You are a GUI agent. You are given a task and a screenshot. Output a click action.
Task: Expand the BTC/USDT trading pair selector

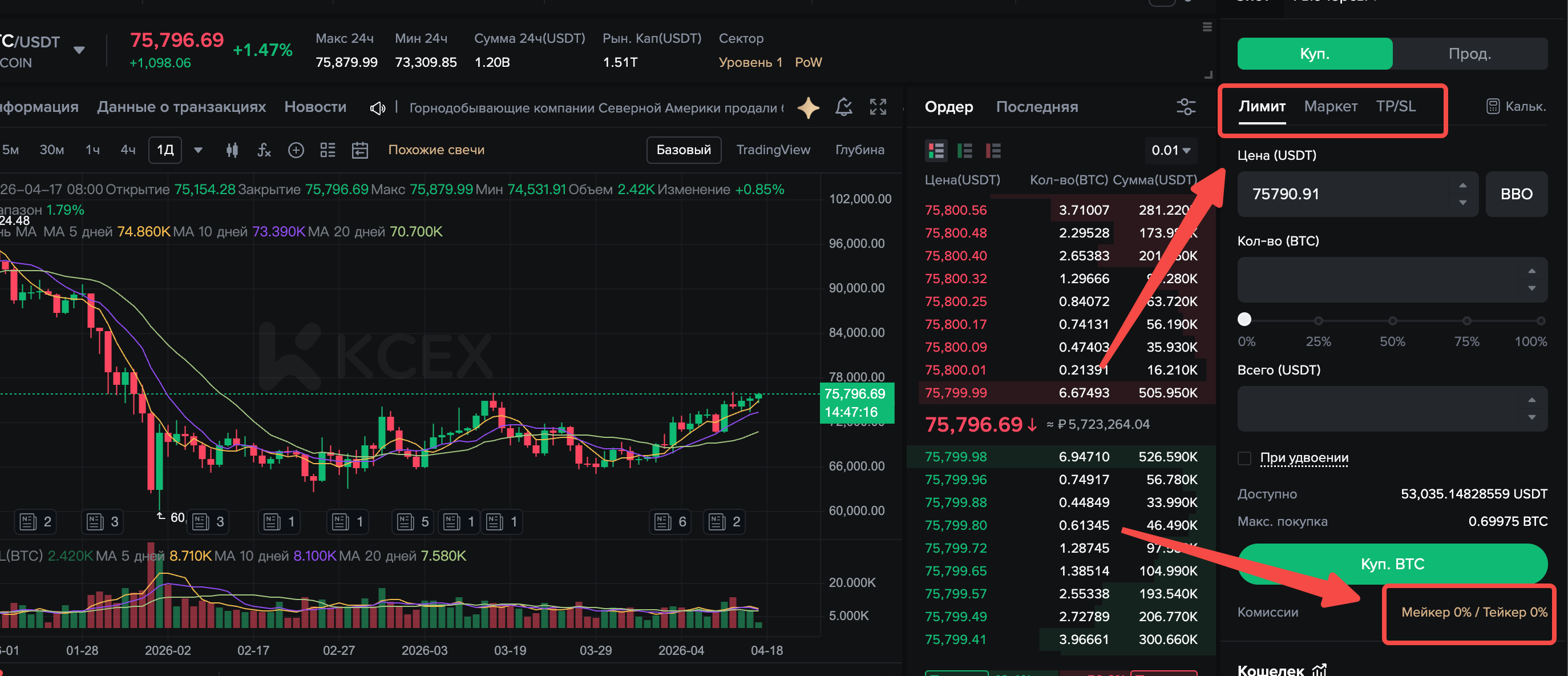pyautogui.click(x=79, y=50)
